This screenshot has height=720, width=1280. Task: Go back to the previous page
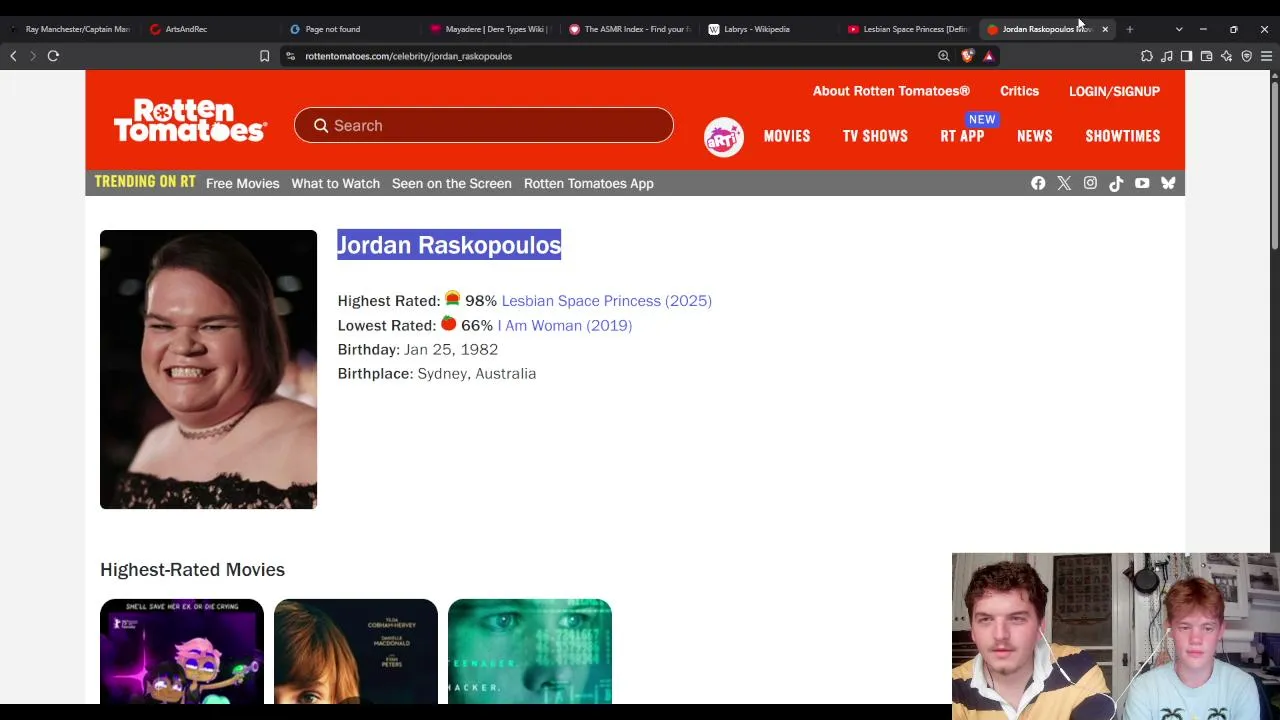point(13,56)
